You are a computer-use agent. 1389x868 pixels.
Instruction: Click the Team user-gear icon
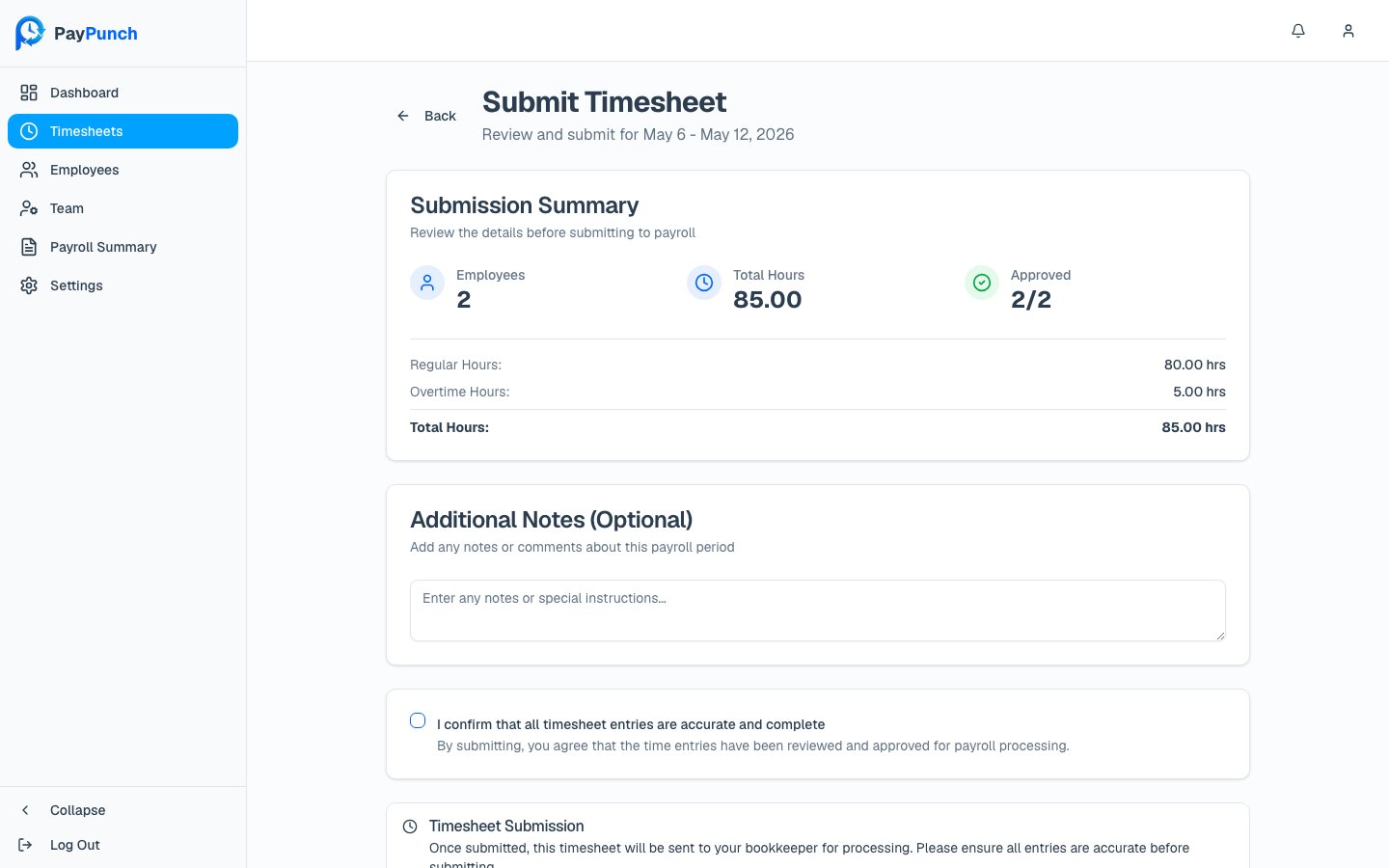click(29, 208)
